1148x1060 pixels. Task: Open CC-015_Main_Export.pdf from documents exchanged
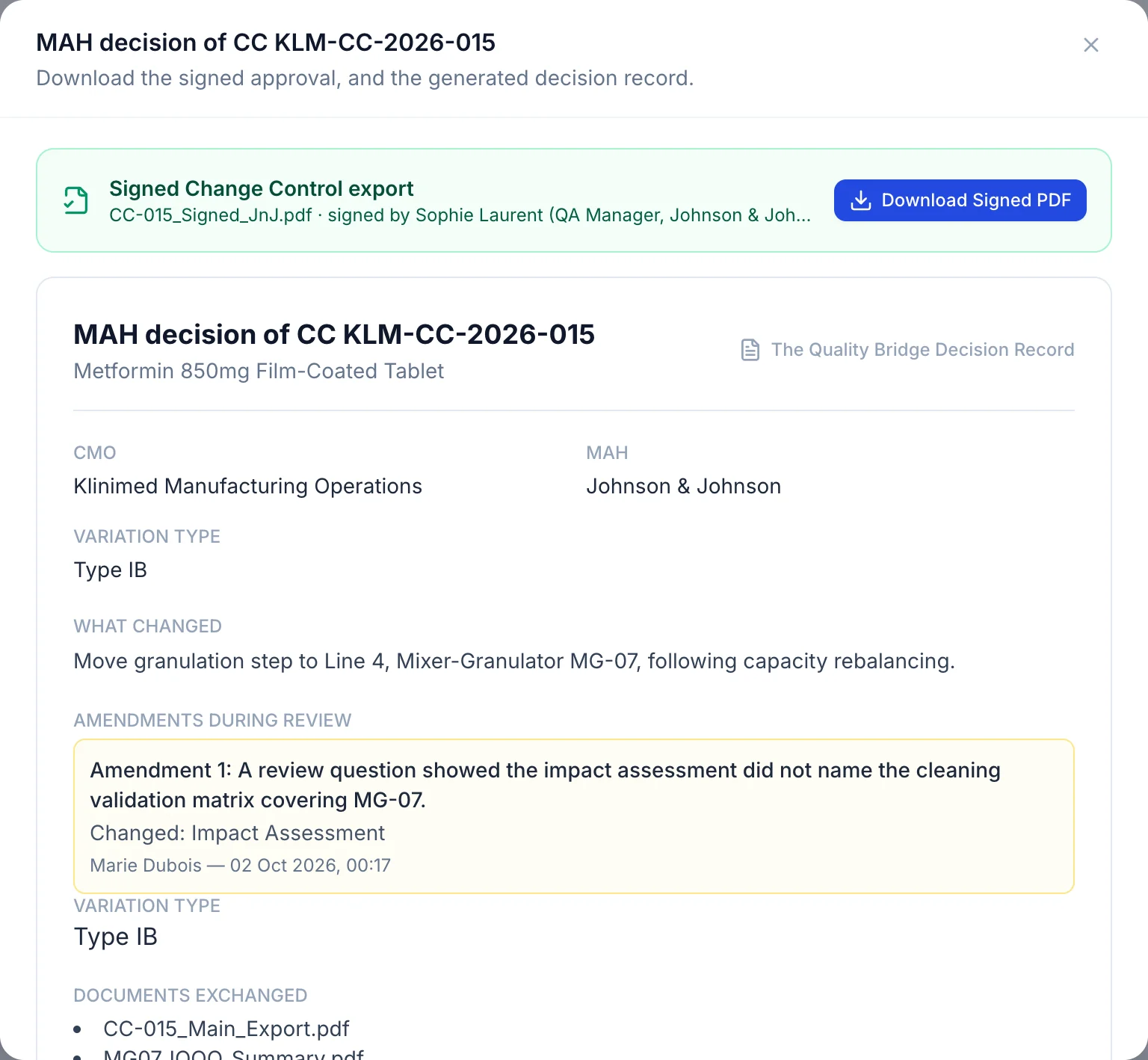click(226, 1029)
